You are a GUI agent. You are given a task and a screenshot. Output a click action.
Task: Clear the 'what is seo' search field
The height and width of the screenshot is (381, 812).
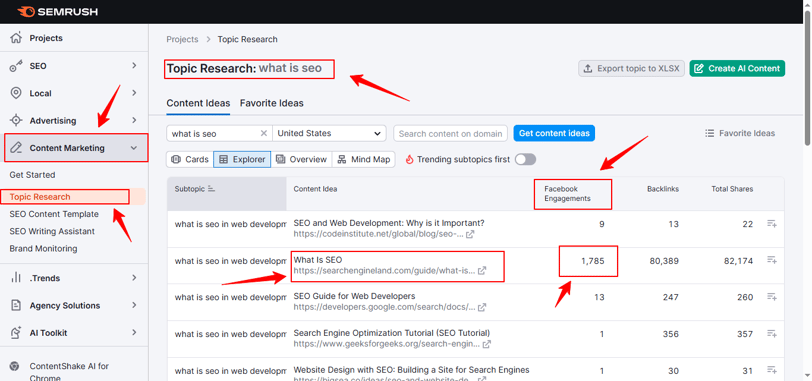click(264, 134)
